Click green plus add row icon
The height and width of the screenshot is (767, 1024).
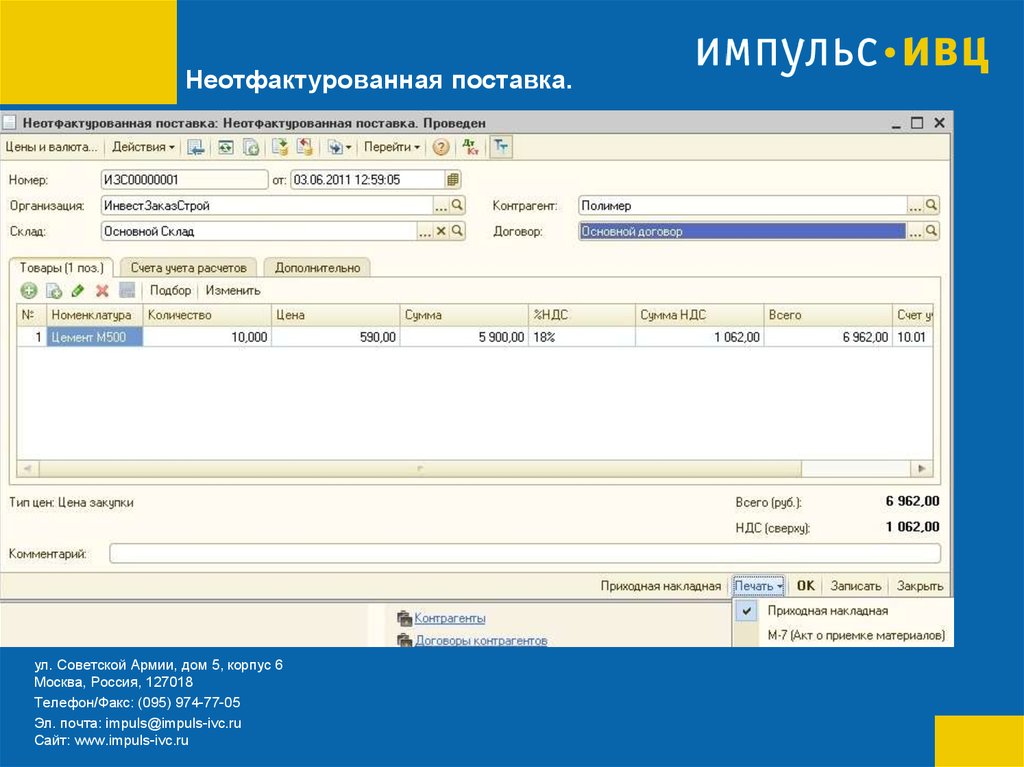(29, 291)
